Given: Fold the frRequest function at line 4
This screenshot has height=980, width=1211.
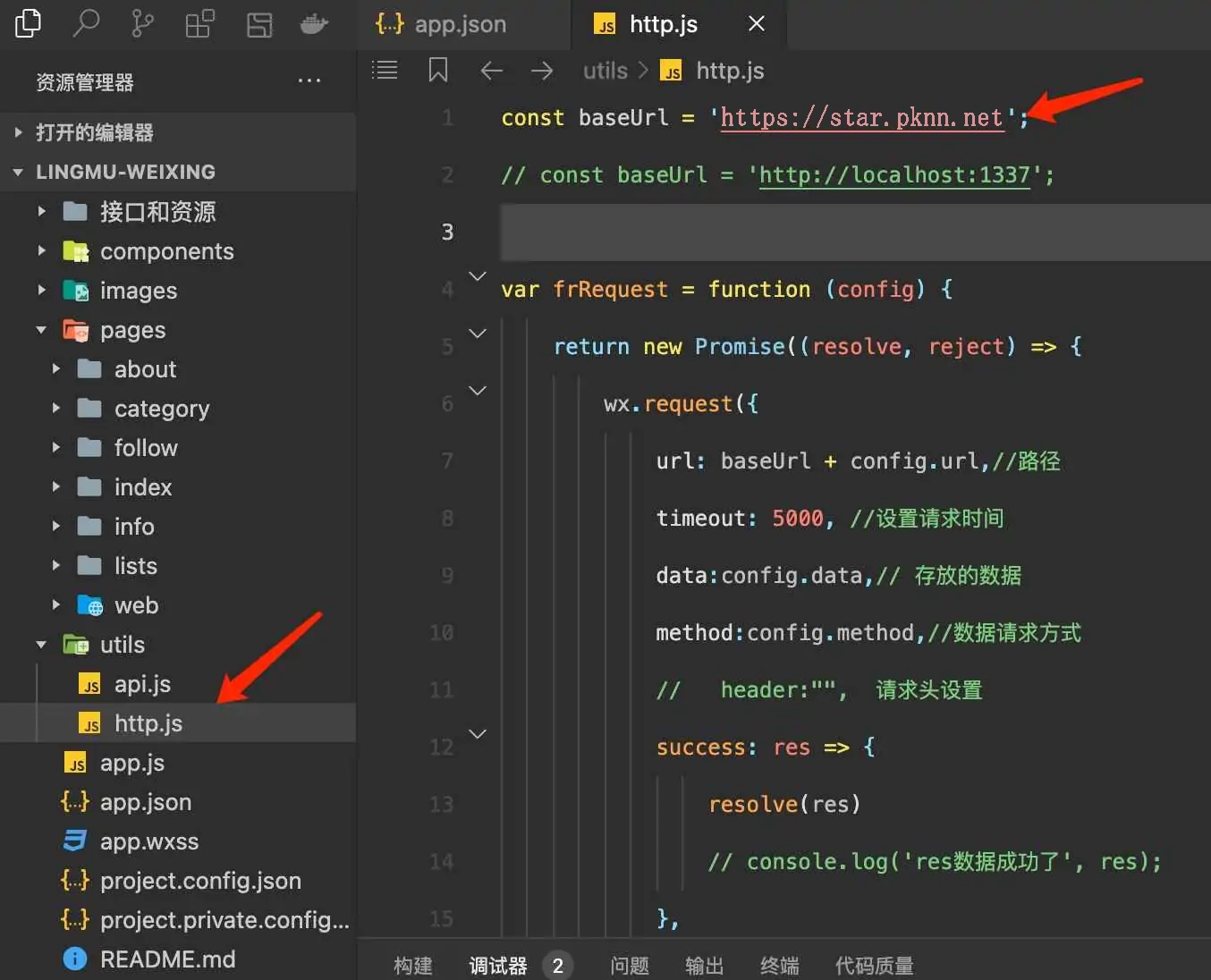Looking at the screenshot, I should point(478,276).
